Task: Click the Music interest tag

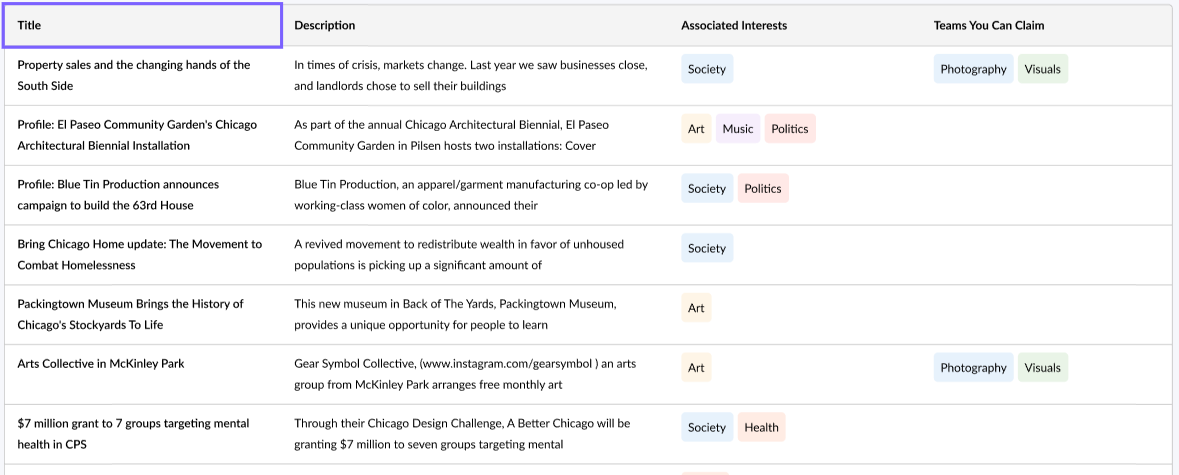Action: [738, 129]
